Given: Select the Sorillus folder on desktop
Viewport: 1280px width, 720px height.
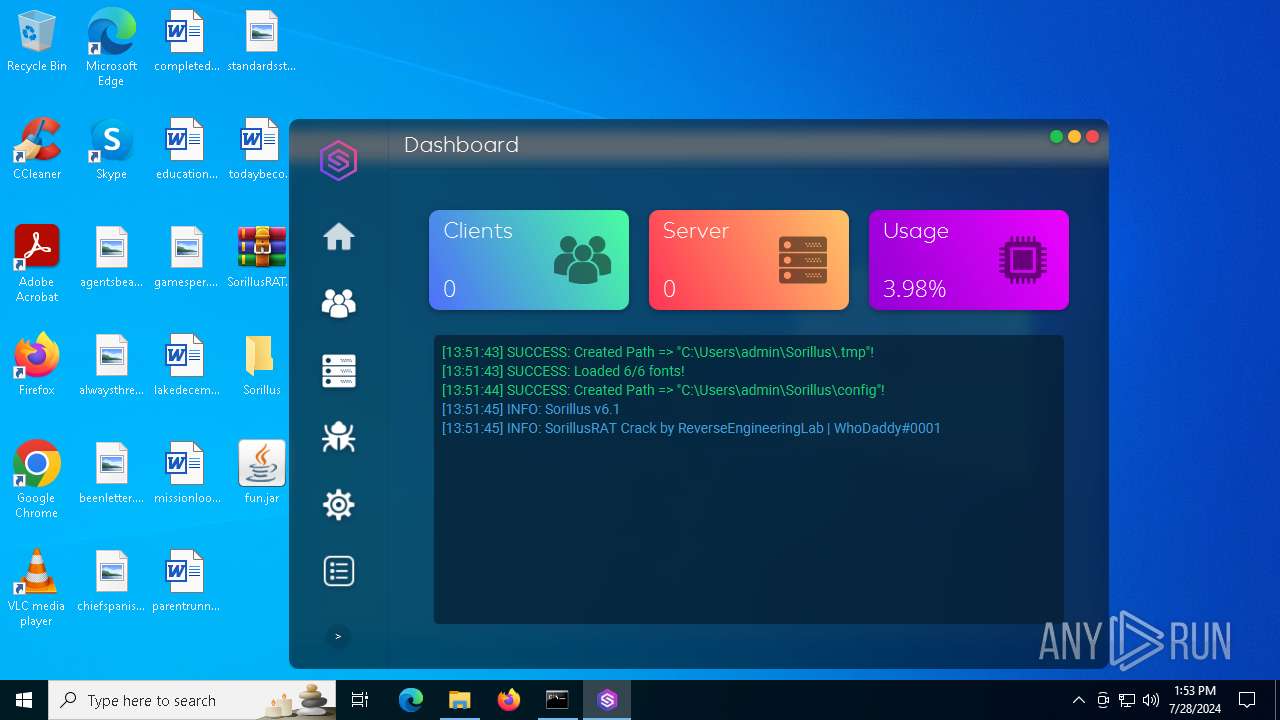Looking at the screenshot, I should pos(262,365).
